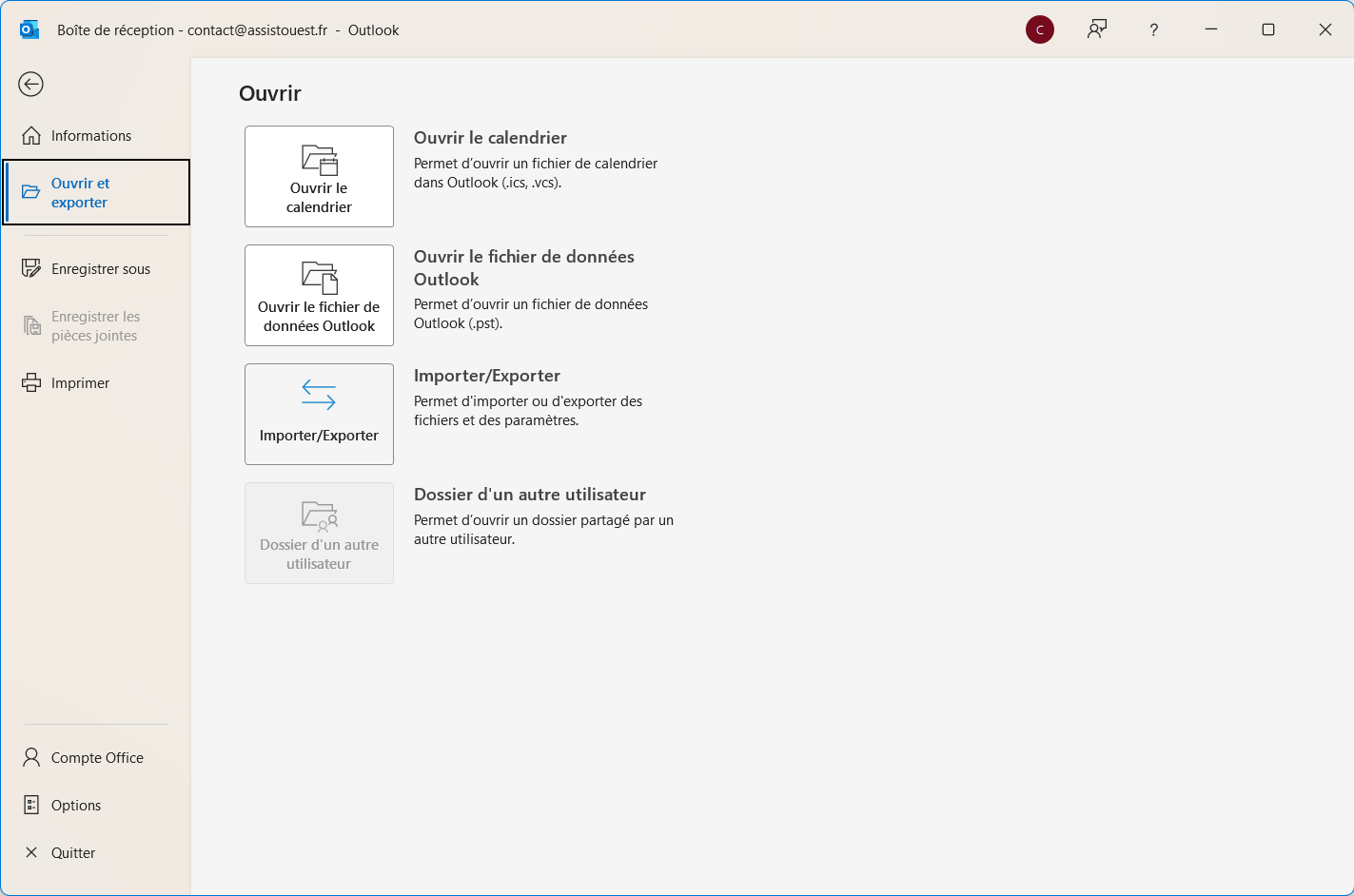This screenshot has width=1354, height=896.
Task: Open the feedback icon in title bar
Action: pyautogui.click(x=1097, y=29)
